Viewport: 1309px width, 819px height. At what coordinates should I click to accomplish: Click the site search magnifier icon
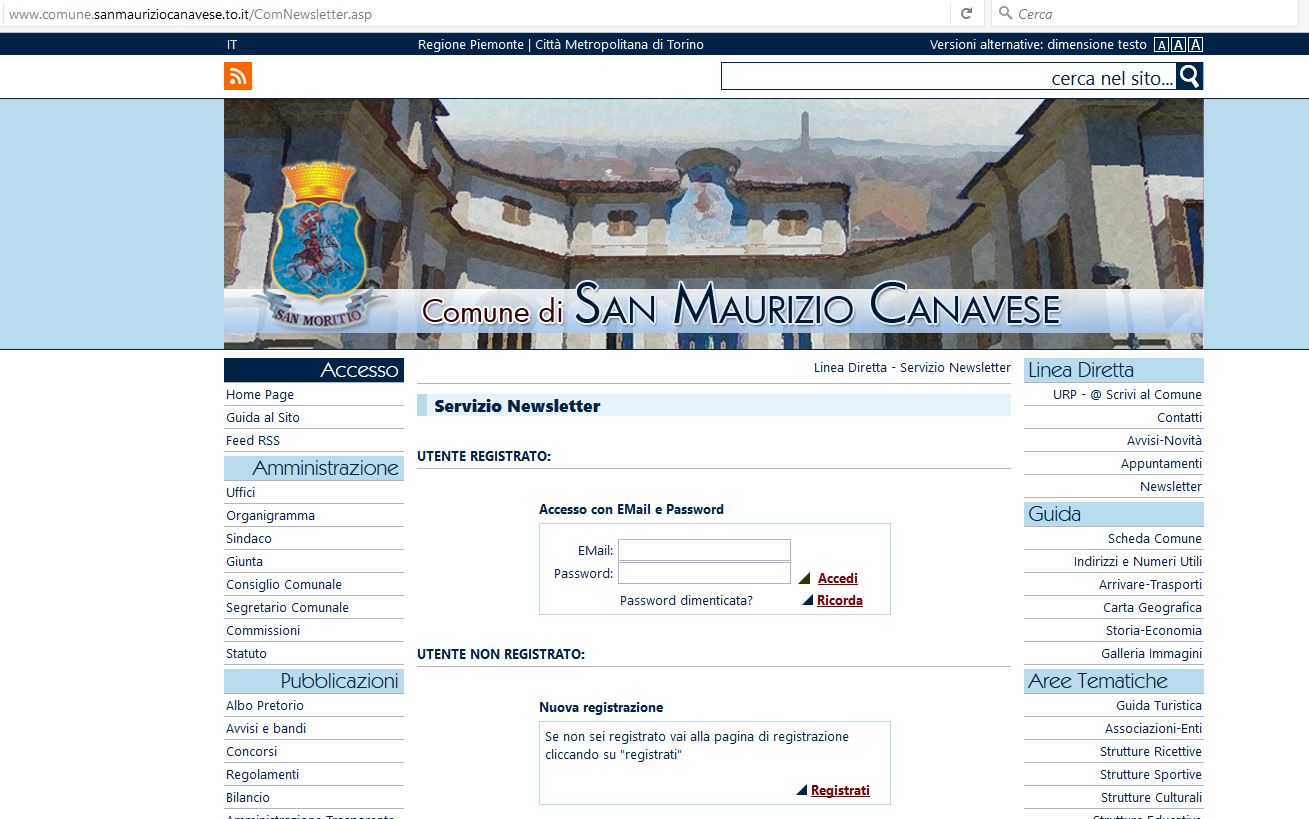1189,76
